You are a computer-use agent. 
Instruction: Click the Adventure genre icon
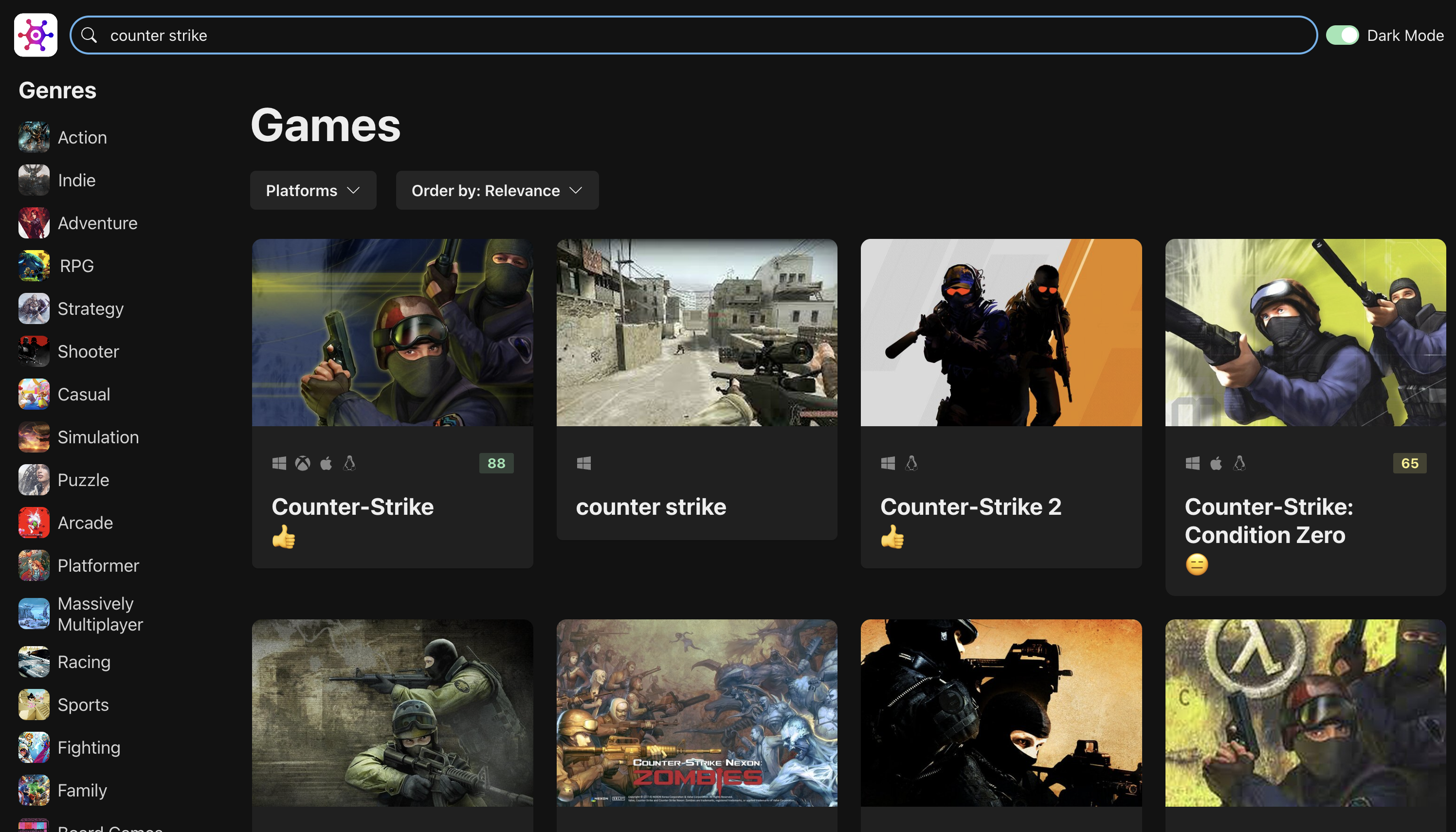point(34,223)
